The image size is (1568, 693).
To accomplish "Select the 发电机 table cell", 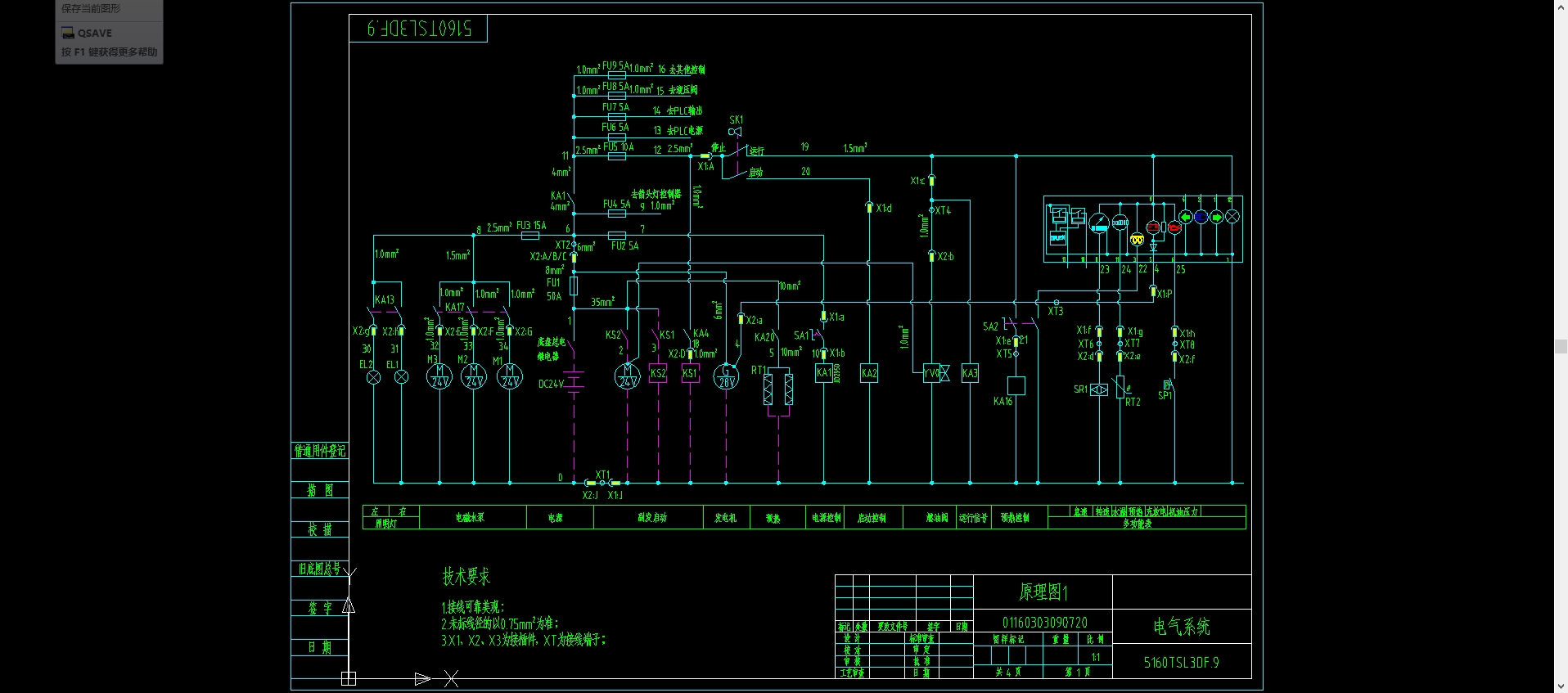I will [725, 517].
